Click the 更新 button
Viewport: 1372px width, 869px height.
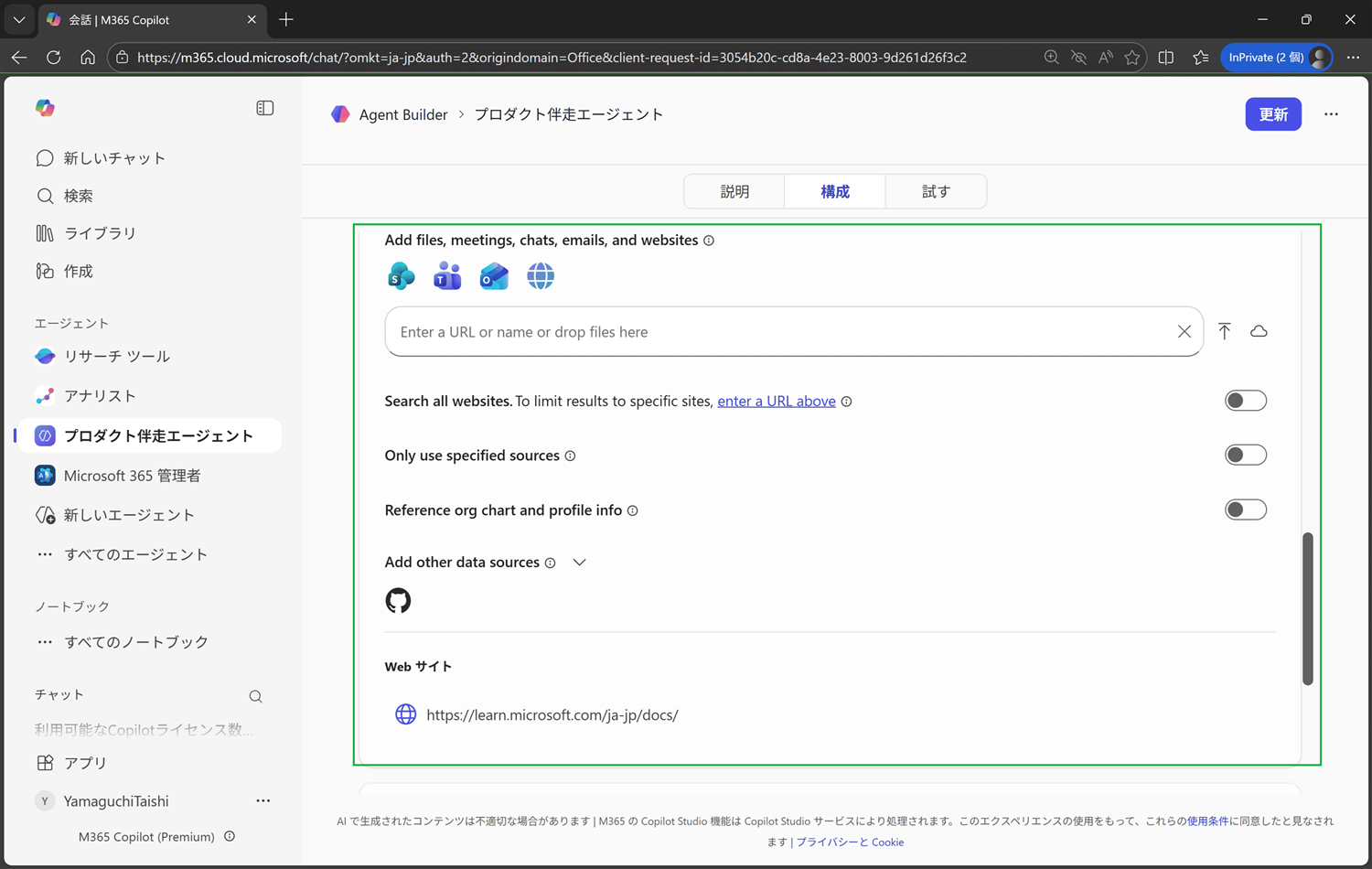pyautogui.click(x=1273, y=114)
